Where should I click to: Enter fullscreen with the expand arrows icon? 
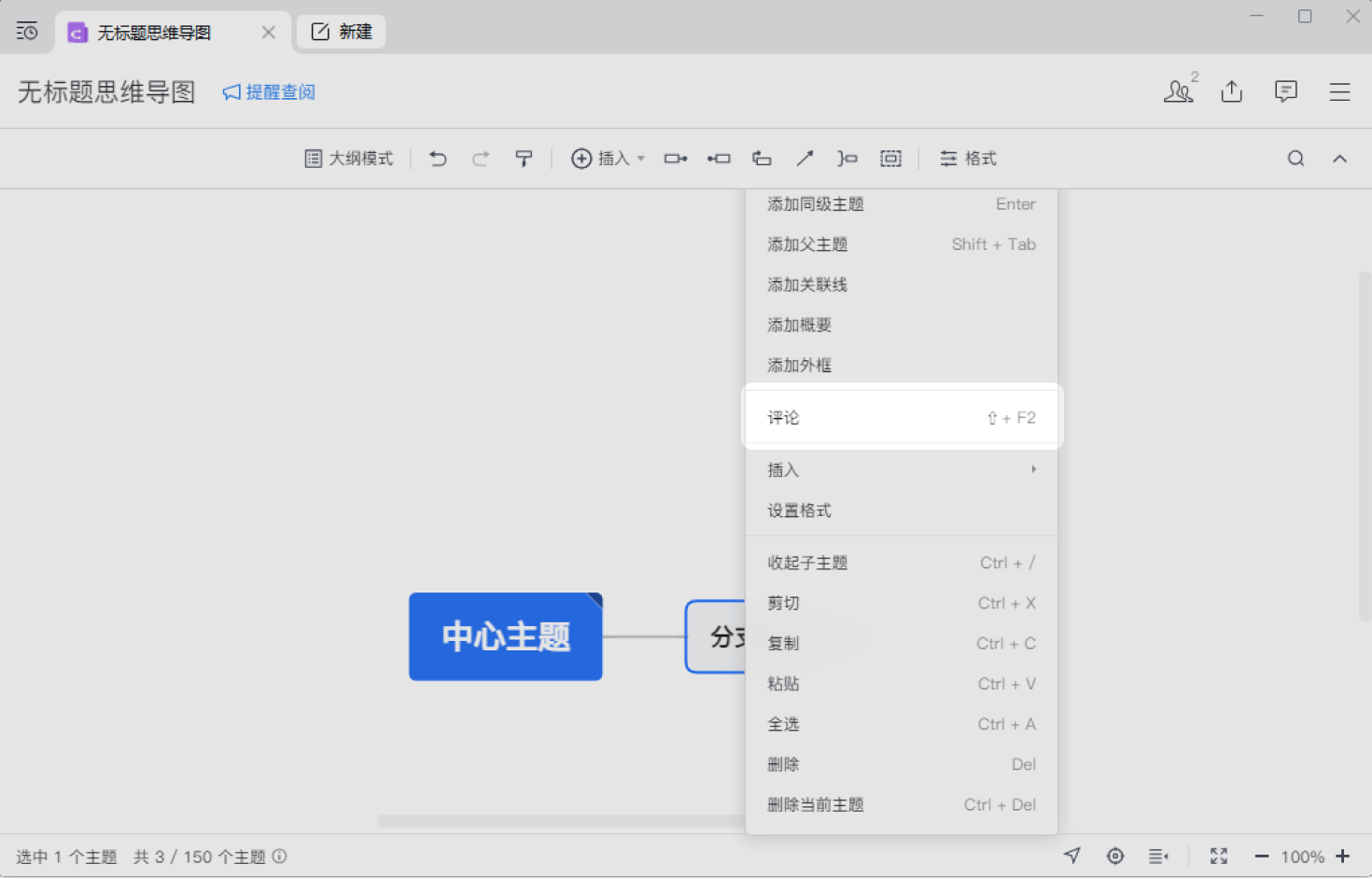pos(1219,856)
